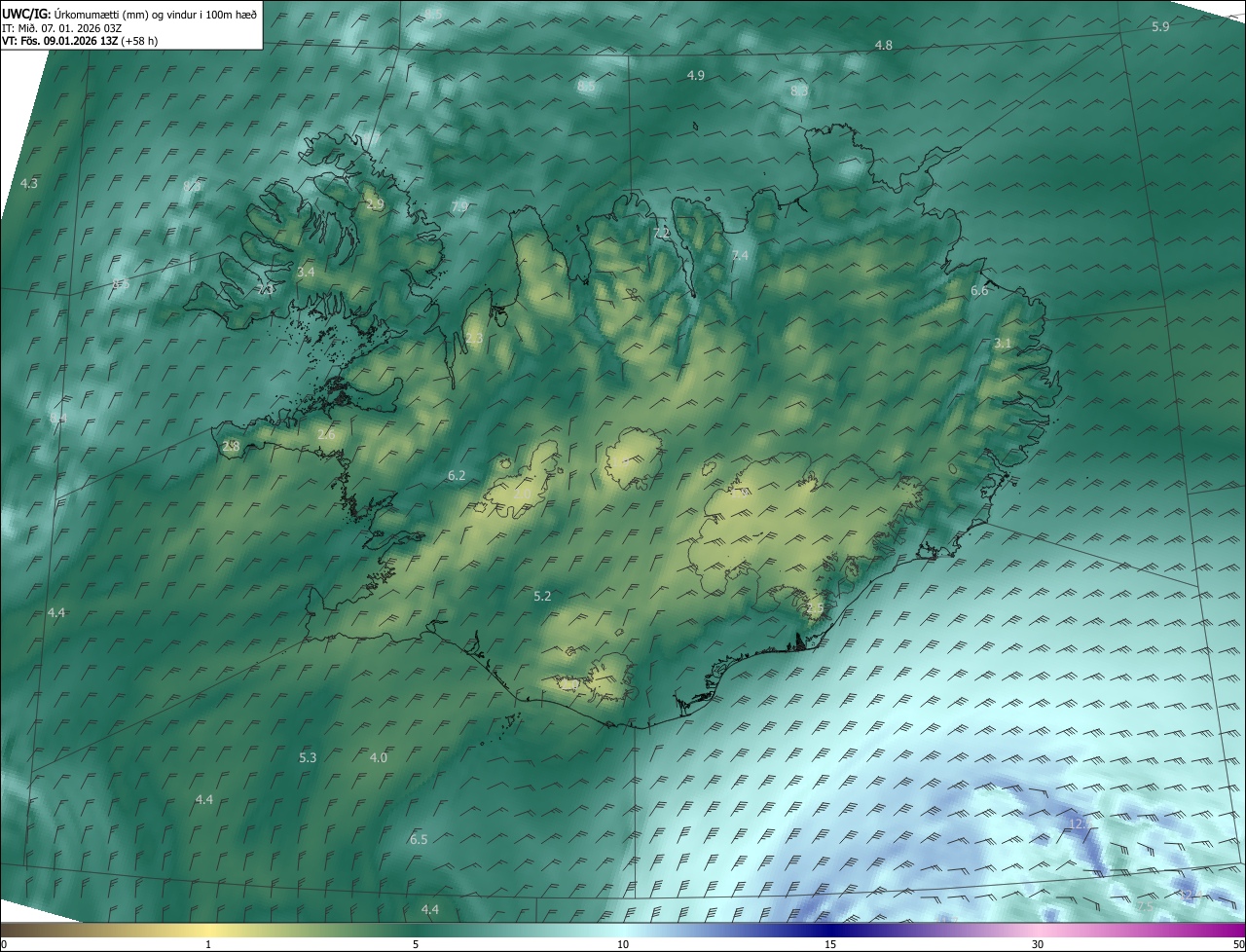
Task: Click the initial time line 'IT: Mið. 07. 01. 2026 03Z'
Action: click(61, 28)
